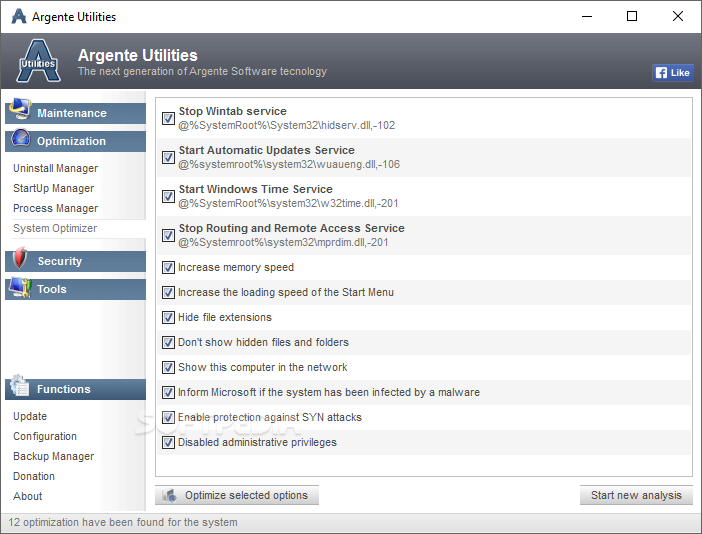The image size is (702, 534).
Task: Click the status bar optimization count message
Action: [123, 522]
